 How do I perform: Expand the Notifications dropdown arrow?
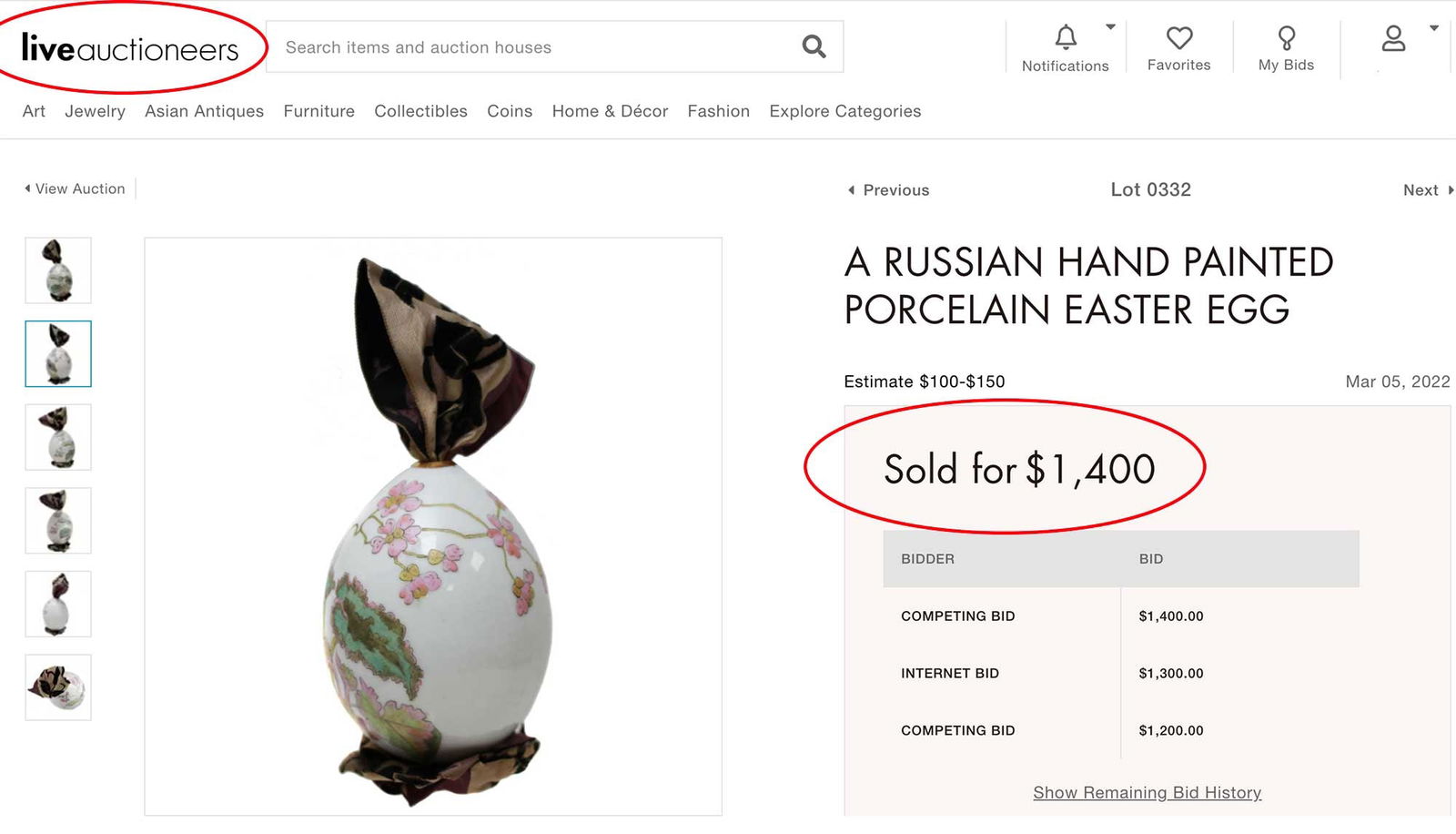[x=1109, y=25]
